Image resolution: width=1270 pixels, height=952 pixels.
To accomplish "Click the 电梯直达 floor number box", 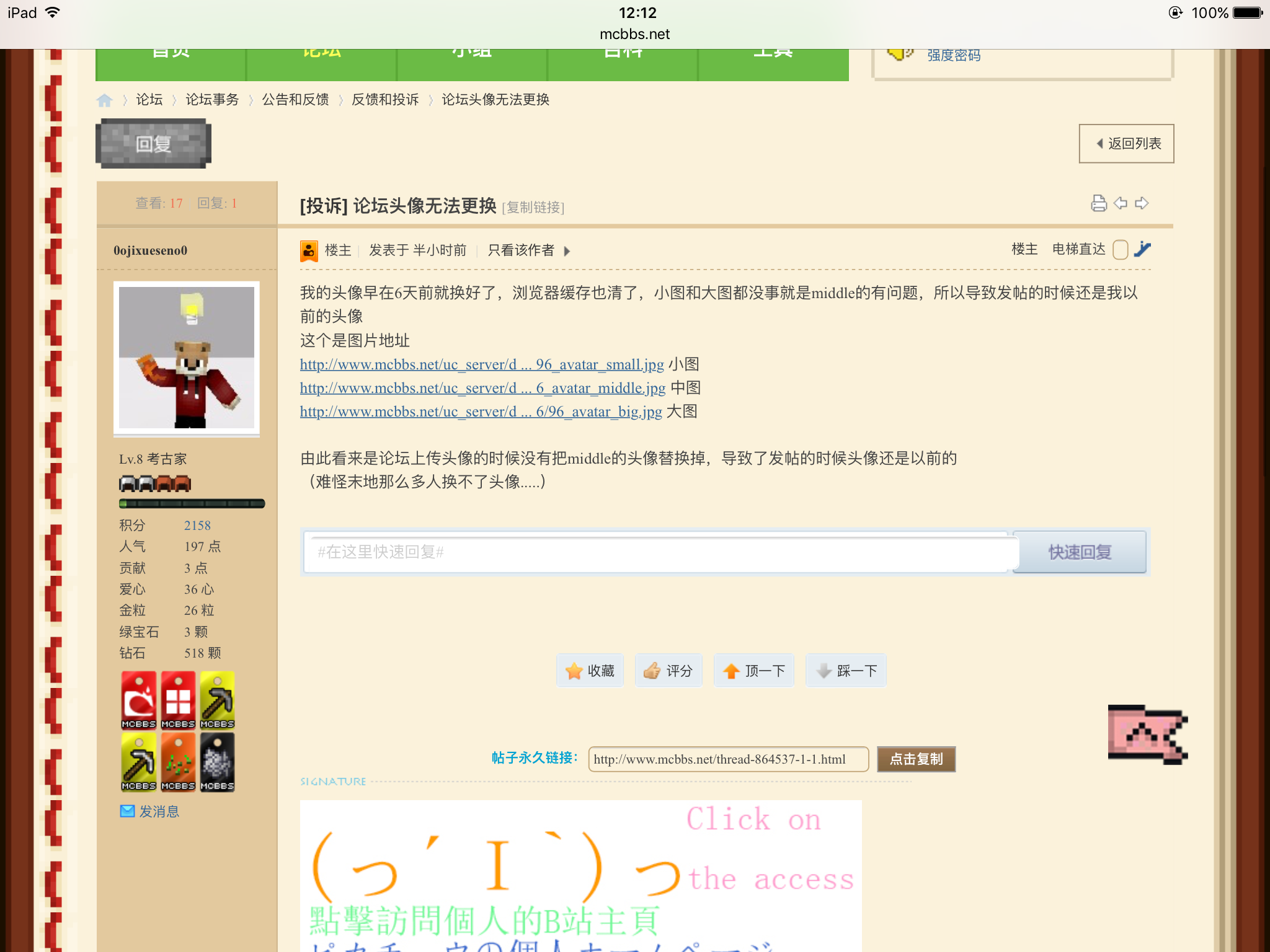I will [x=1120, y=249].
